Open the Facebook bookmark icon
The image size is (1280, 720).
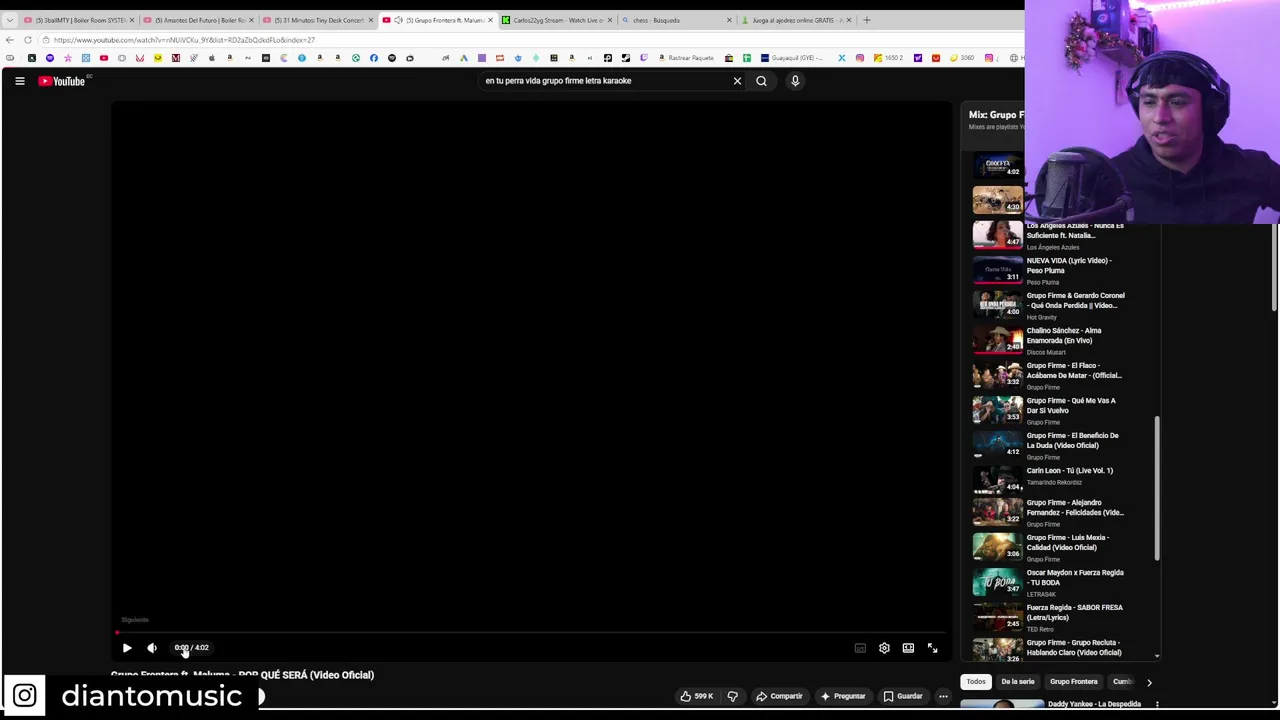[374, 58]
